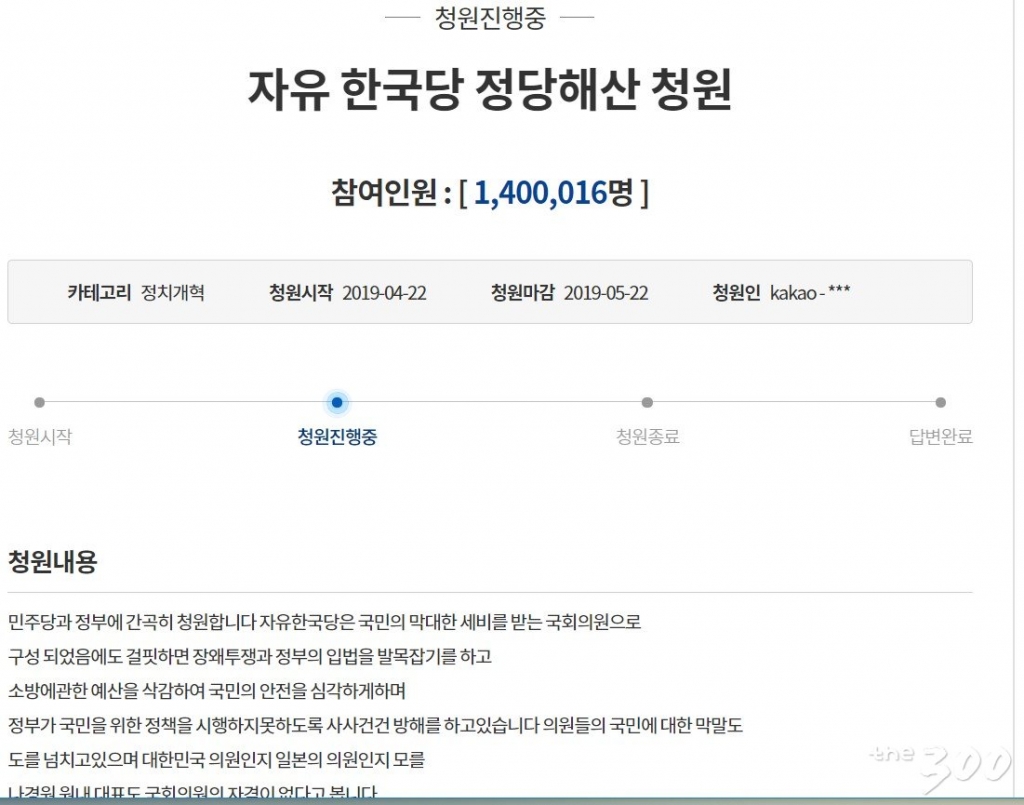Click the gray endpoint dot near 답변완료
This screenshot has height=805, width=1024.
tap(939, 402)
